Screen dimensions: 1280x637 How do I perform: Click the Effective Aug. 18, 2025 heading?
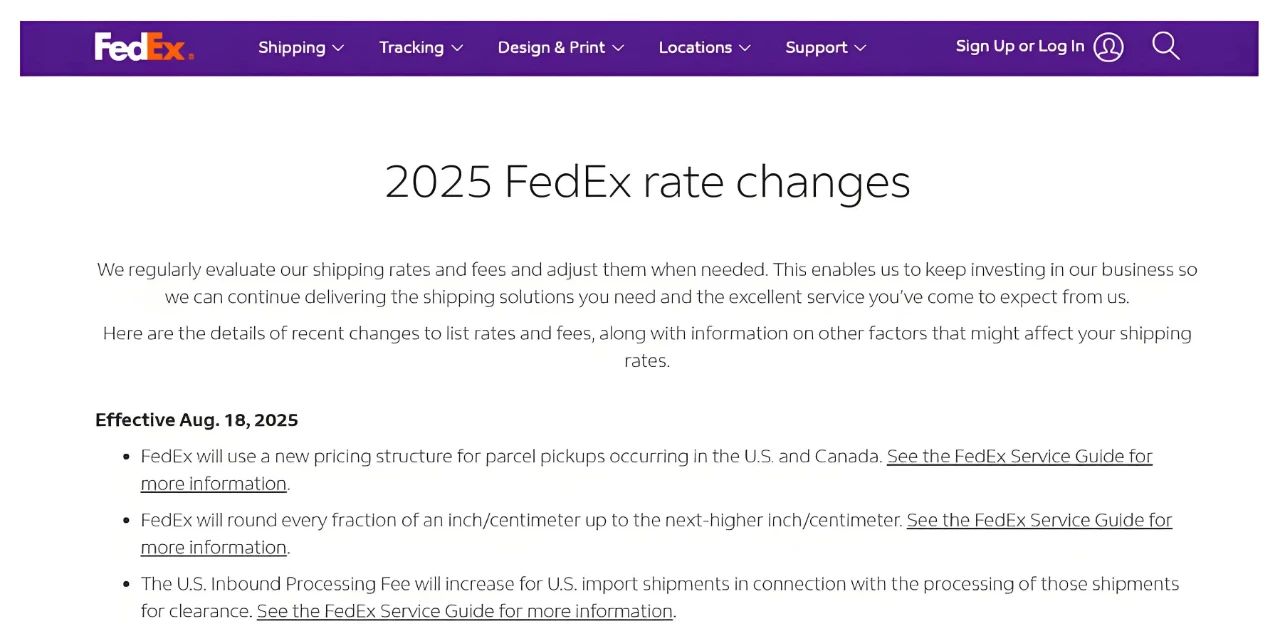pos(197,420)
